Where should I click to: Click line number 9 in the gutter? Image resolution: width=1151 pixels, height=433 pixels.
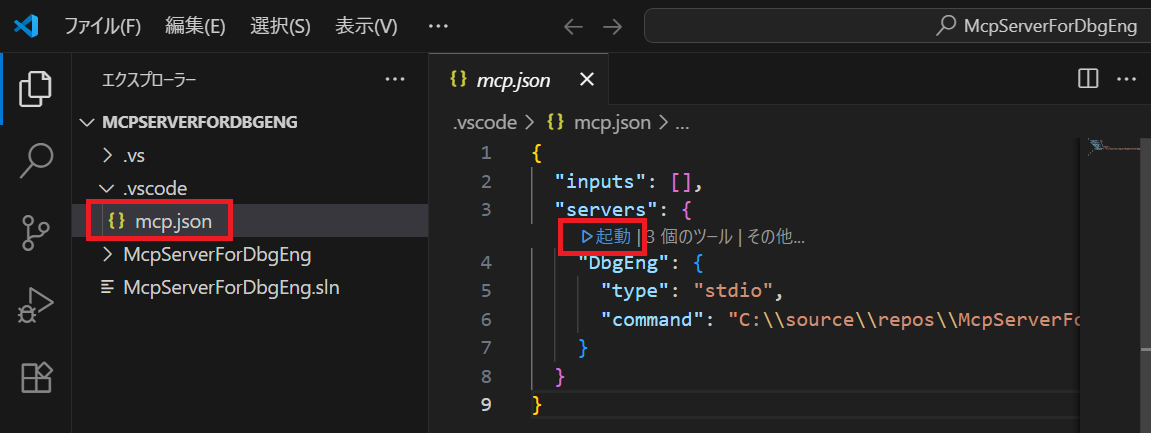coord(484,404)
